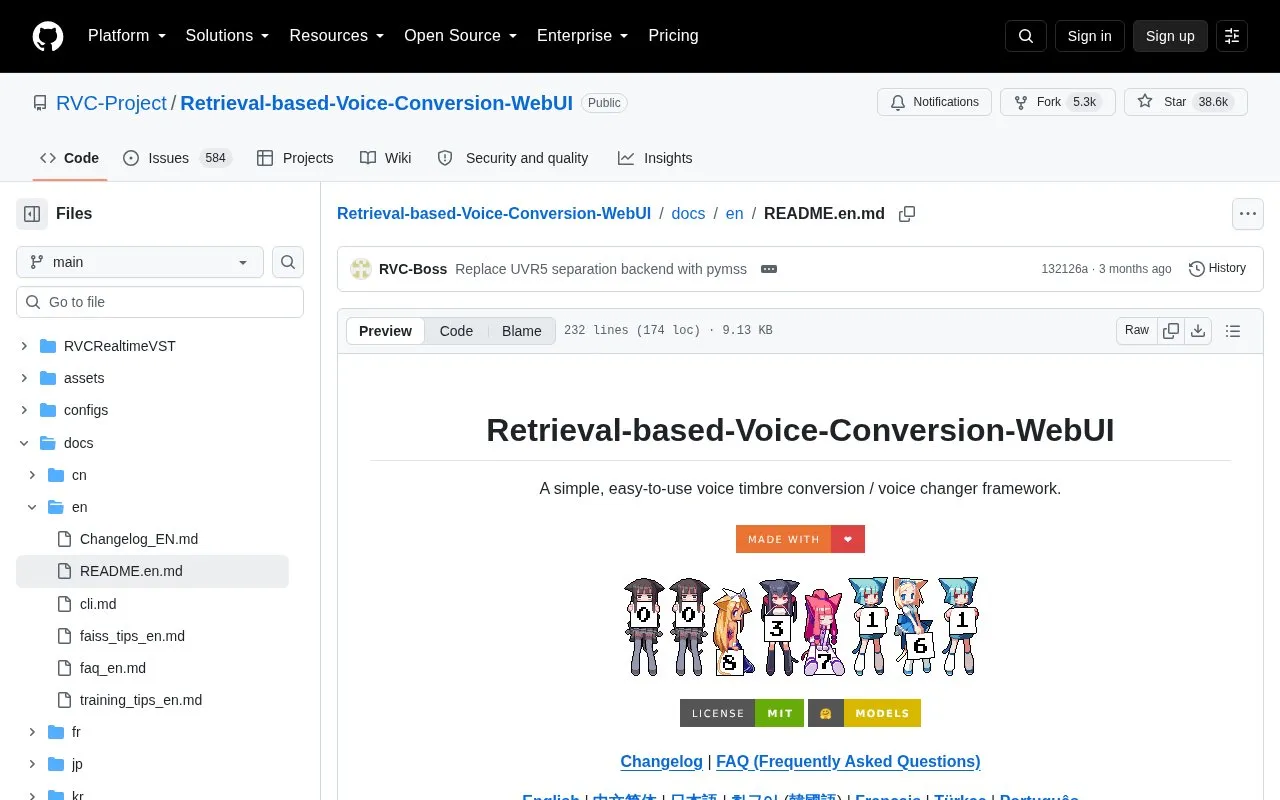This screenshot has width=1280, height=800.
Task: View the Raw file
Action: 1137,331
